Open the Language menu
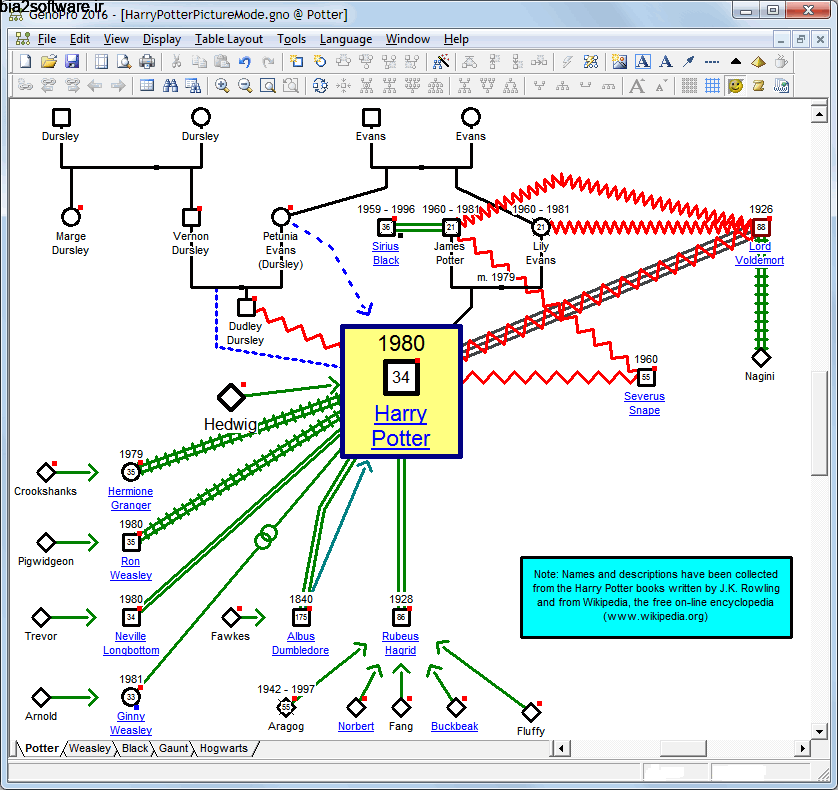Image resolution: width=838 pixels, height=790 pixels. tap(345, 39)
